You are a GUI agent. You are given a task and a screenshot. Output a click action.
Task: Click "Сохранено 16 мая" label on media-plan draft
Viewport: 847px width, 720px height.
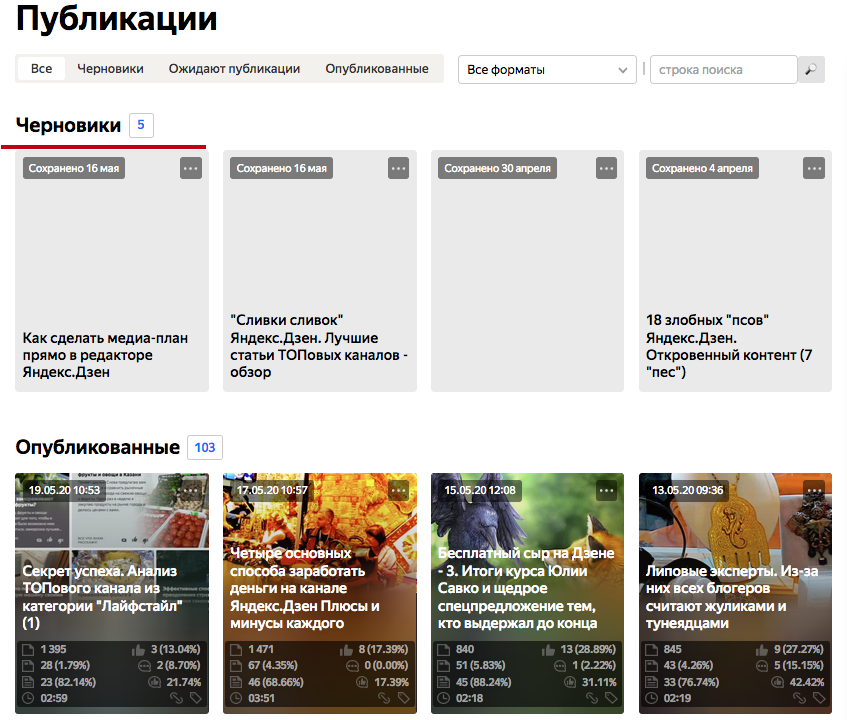[x=74, y=168]
